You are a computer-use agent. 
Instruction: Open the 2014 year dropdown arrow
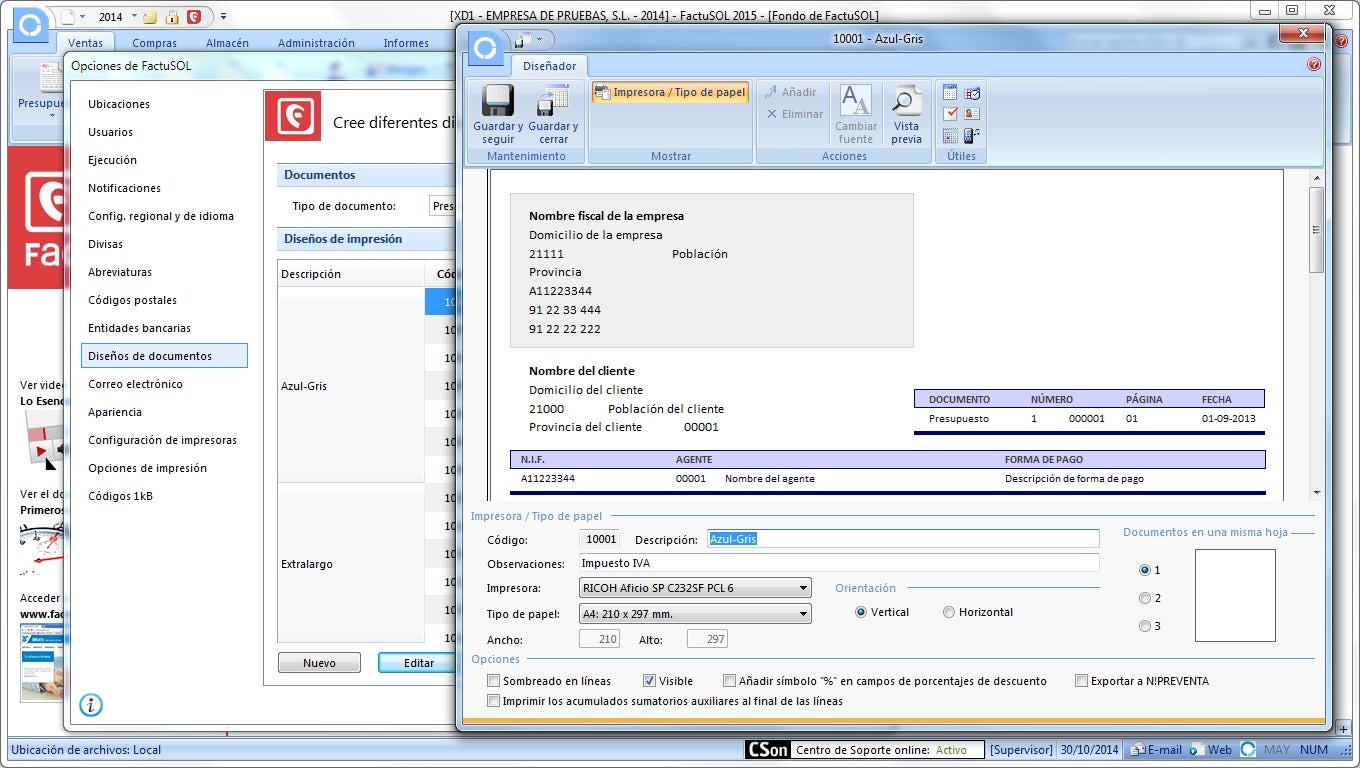tap(133, 17)
